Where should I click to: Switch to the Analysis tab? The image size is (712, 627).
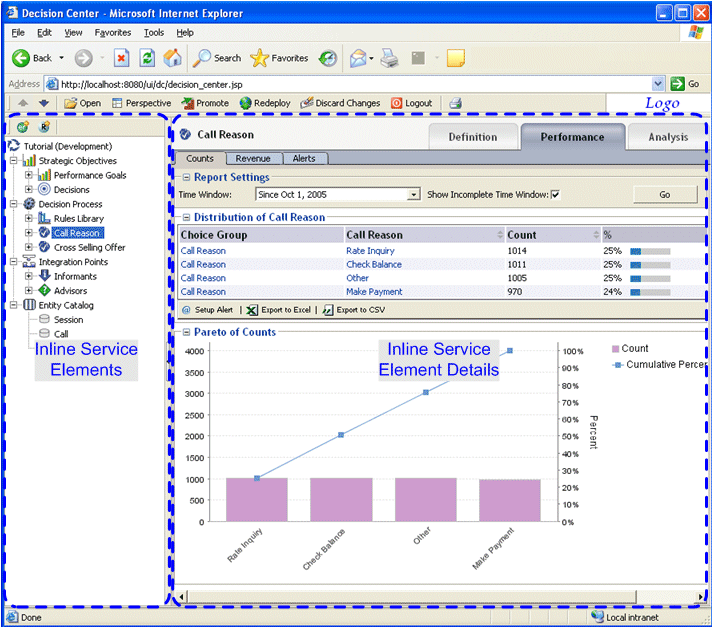667,137
